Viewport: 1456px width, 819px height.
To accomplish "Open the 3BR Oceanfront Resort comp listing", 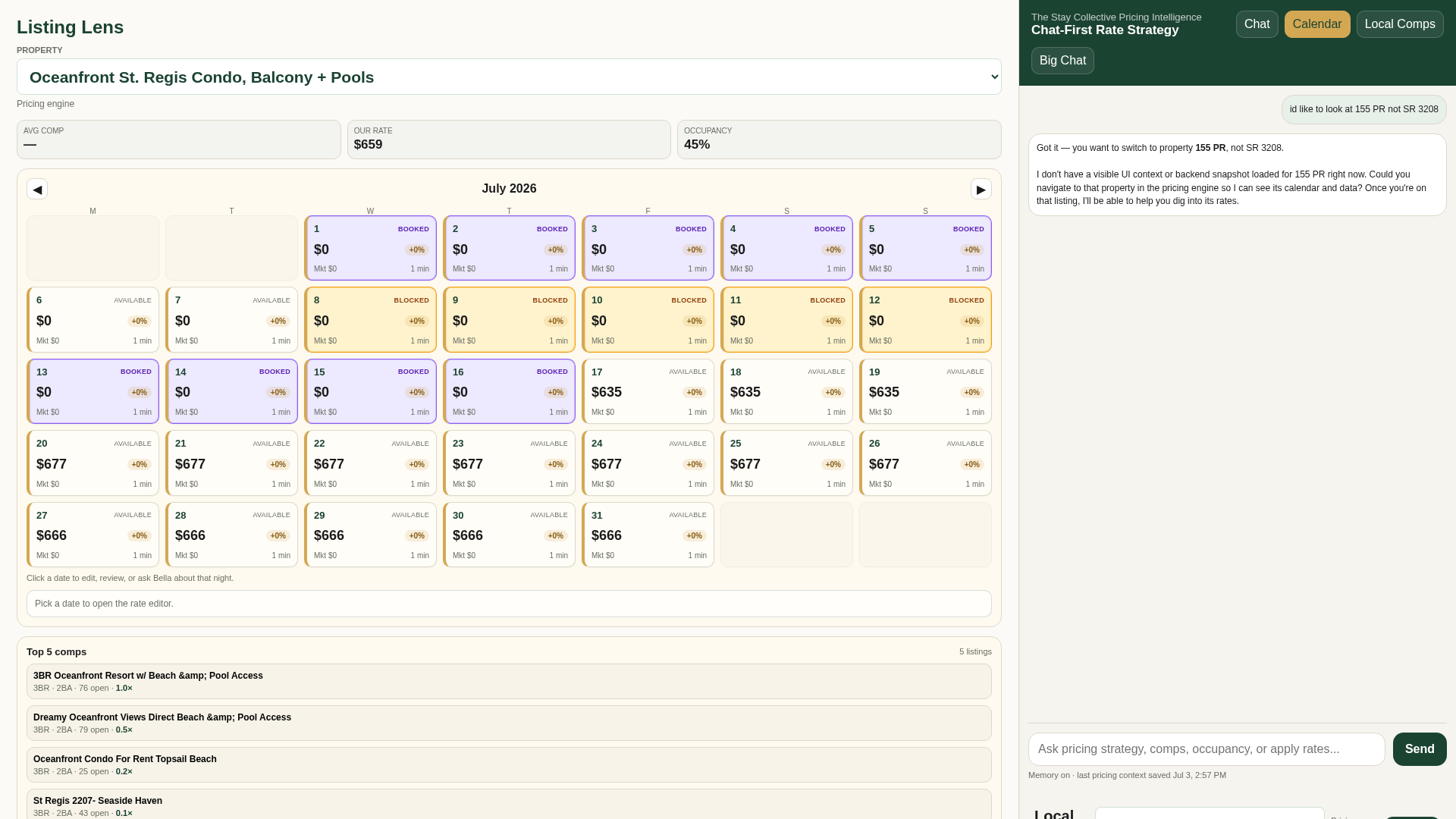I will [509, 681].
